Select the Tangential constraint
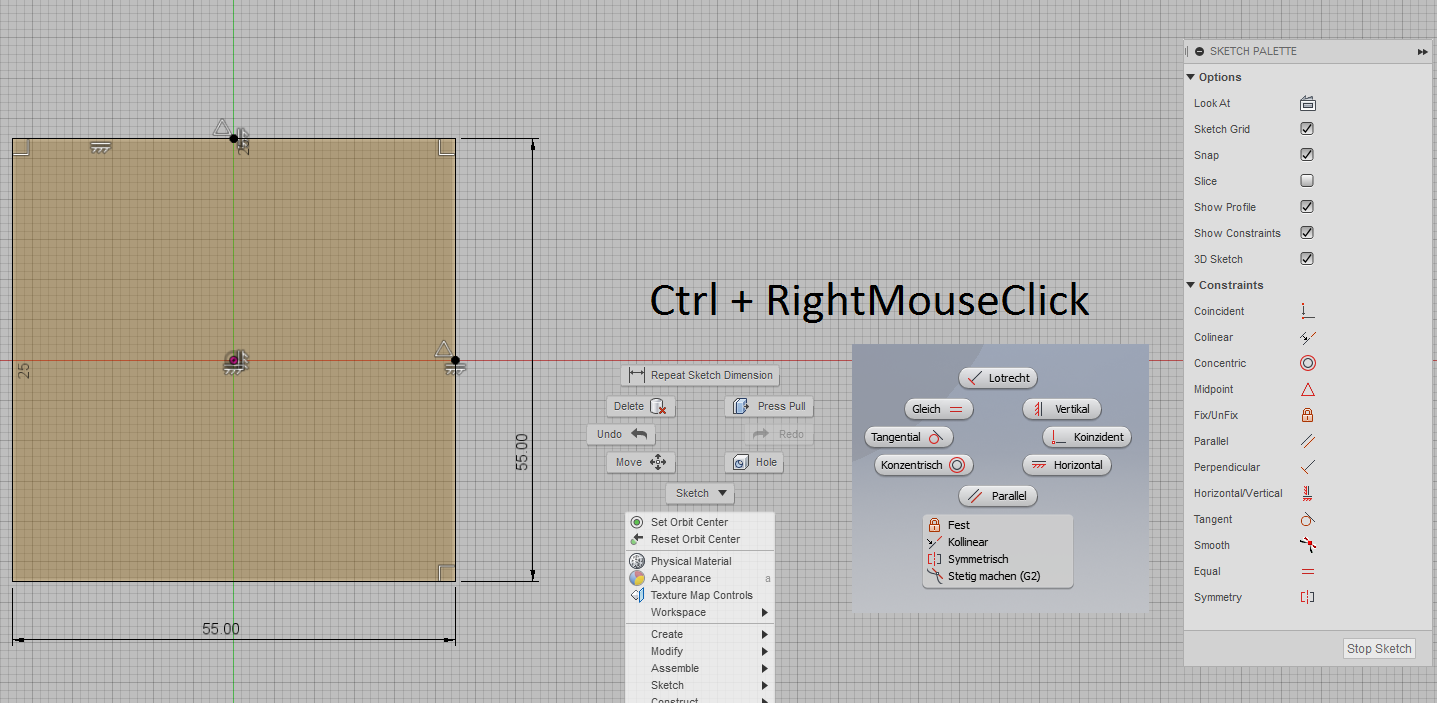Image resolution: width=1437 pixels, height=703 pixels. click(x=909, y=437)
